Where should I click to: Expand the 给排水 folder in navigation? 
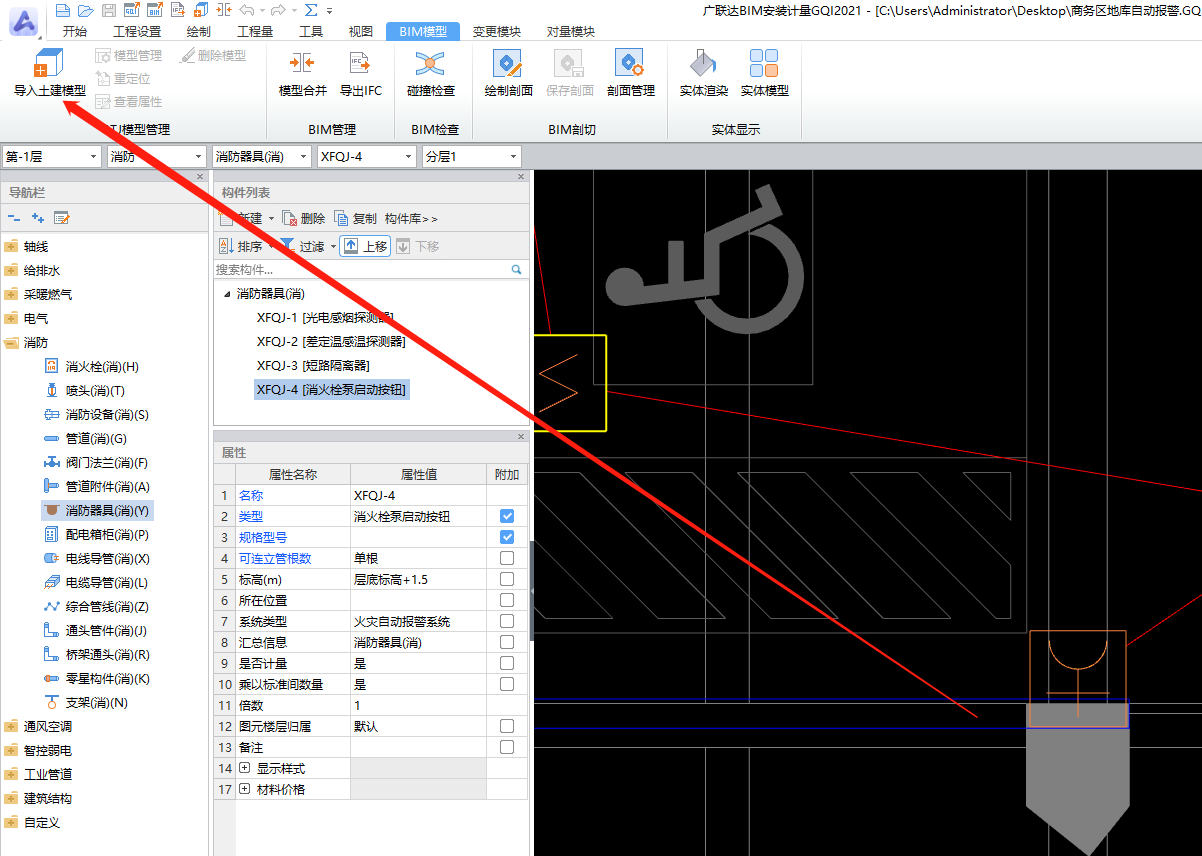tap(11, 270)
